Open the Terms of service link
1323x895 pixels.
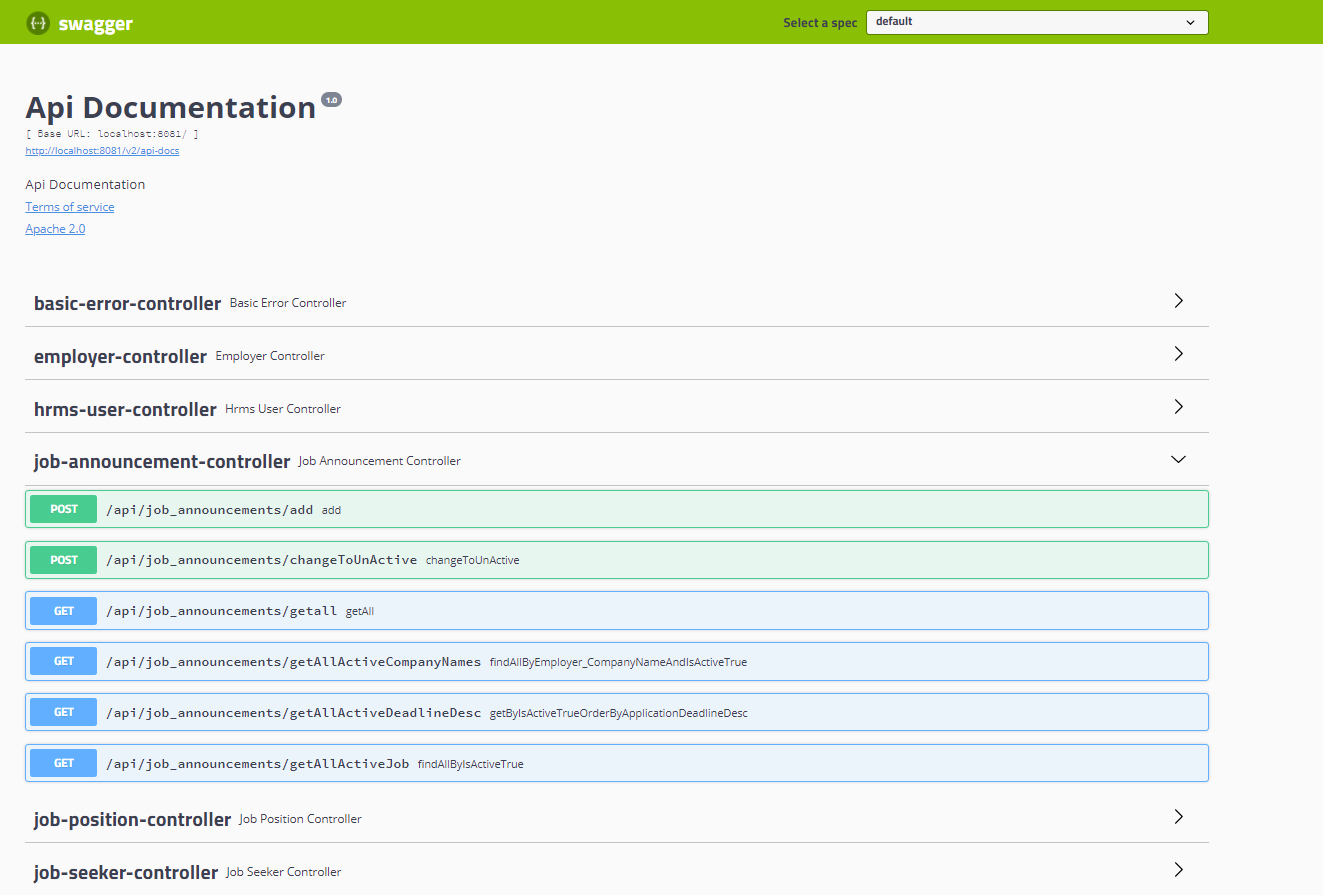tap(69, 206)
